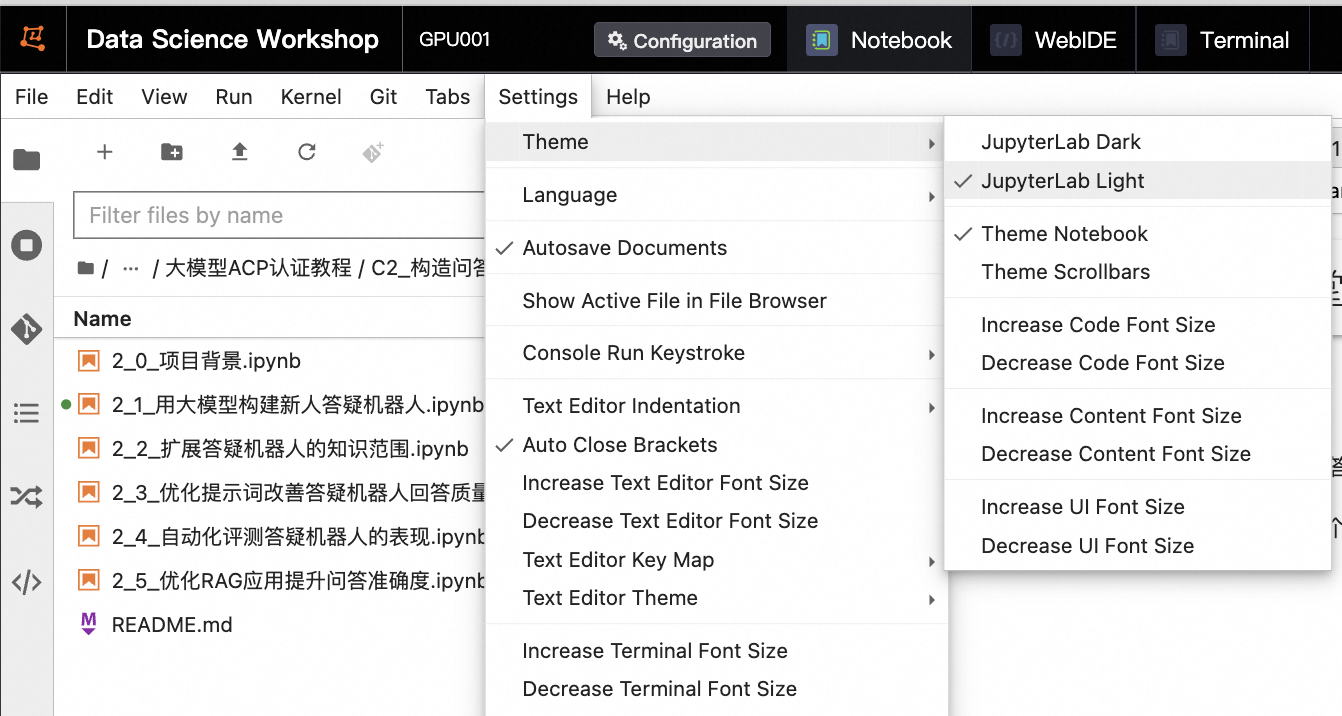Click the new launcher plus icon
The height and width of the screenshot is (716, 1342).
click(104, 152)
